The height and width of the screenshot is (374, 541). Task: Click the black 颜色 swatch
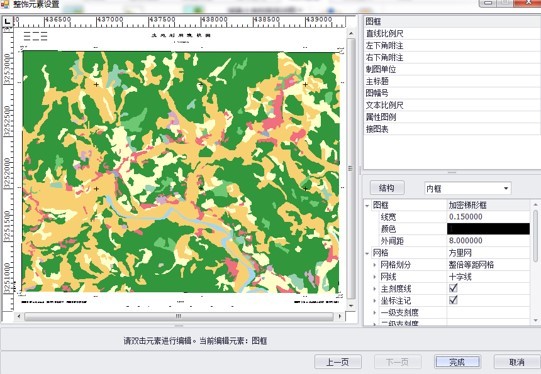coord(488,229)
